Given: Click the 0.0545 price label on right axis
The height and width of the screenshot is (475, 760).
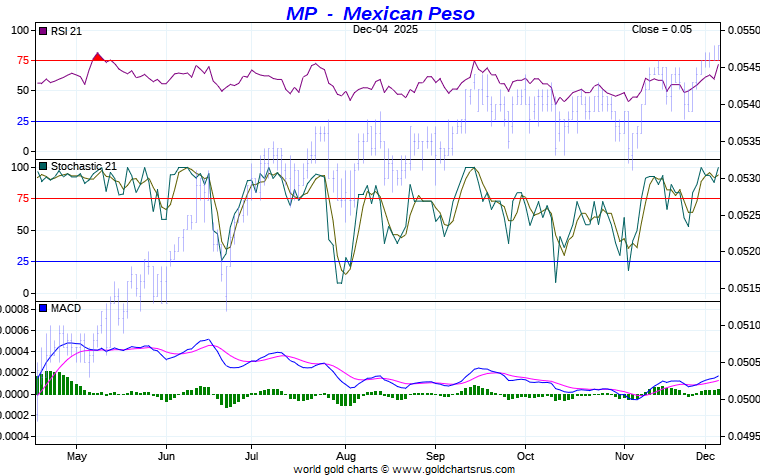Looking at the screenshot, I should [744, 67].
